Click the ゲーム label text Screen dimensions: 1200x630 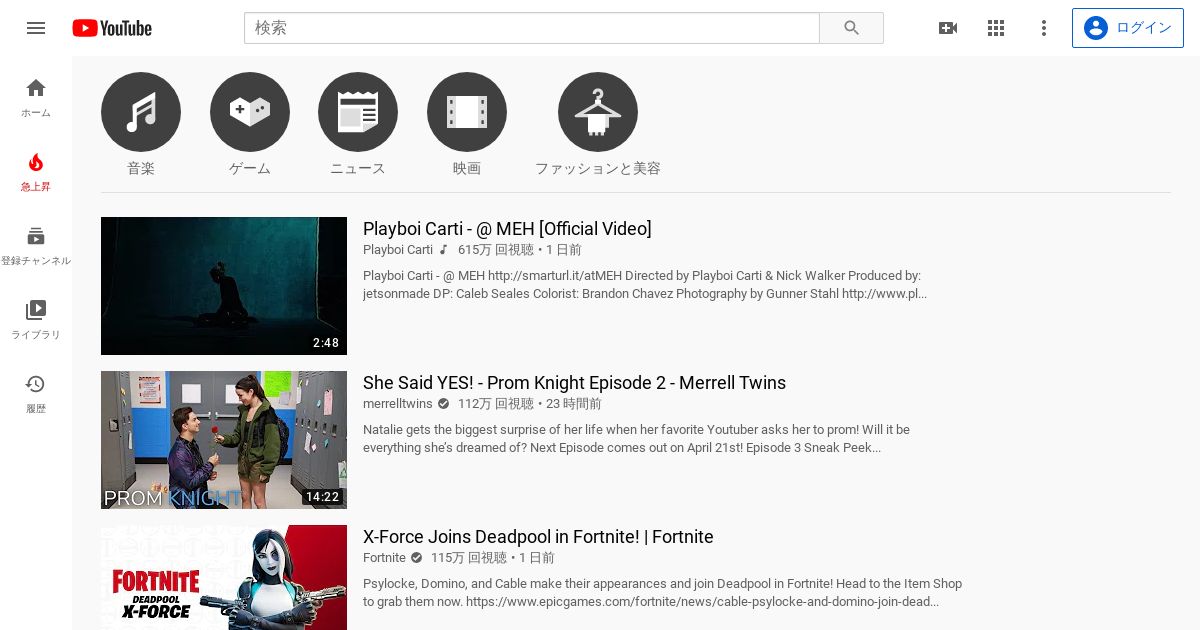point(250,169)
